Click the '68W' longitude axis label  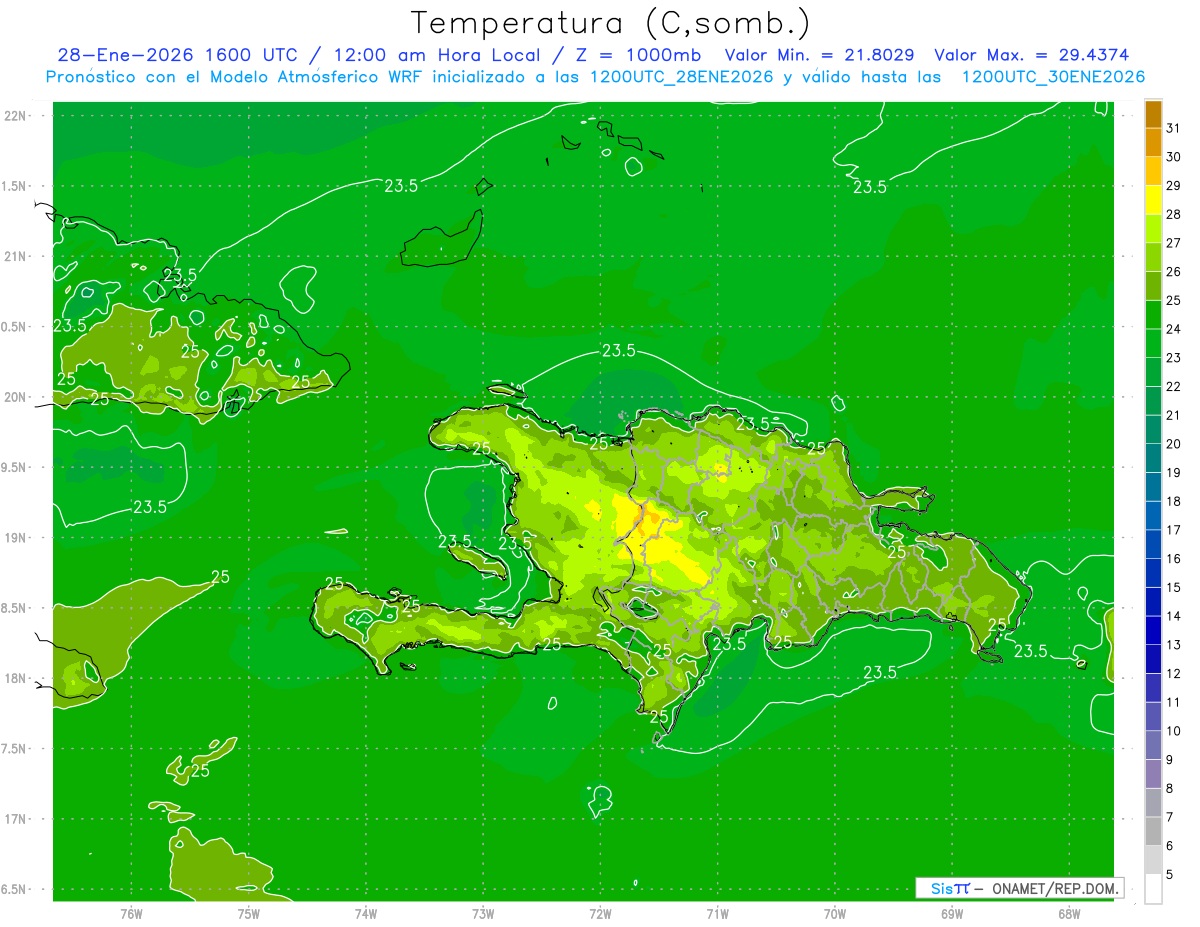tap(1069, 913)
